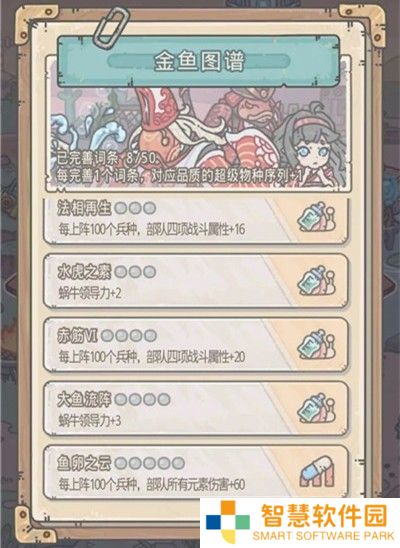400x548 pixels.
Task: Select the third star dot of 水虎之寨
Action: [x=150, y=272]
